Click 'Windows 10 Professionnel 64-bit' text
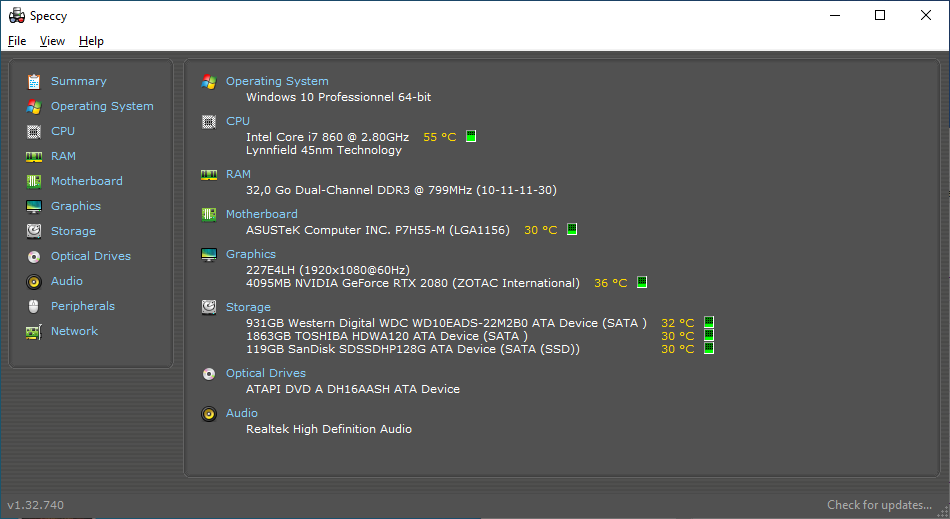The width and height of the screenshot is (950, 519). 339,97
